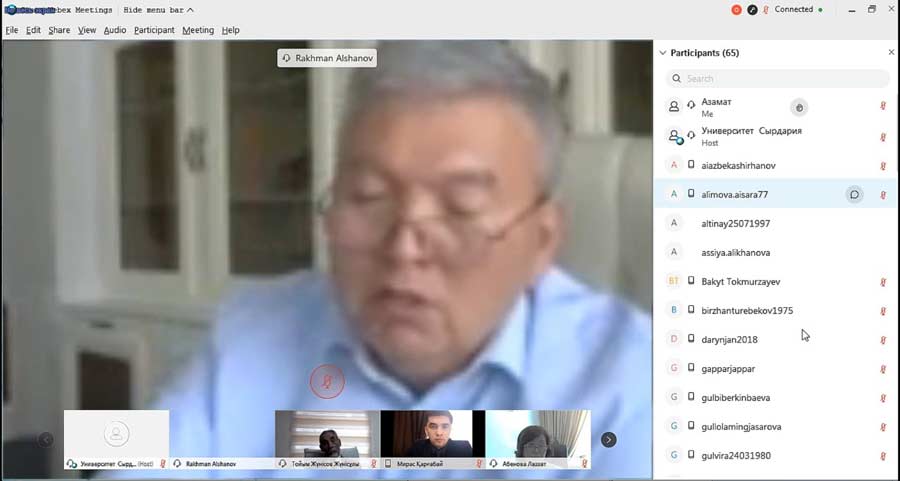Click the participant Search field
The width and height of the screenshot is (900, 481).
point(780,78)
